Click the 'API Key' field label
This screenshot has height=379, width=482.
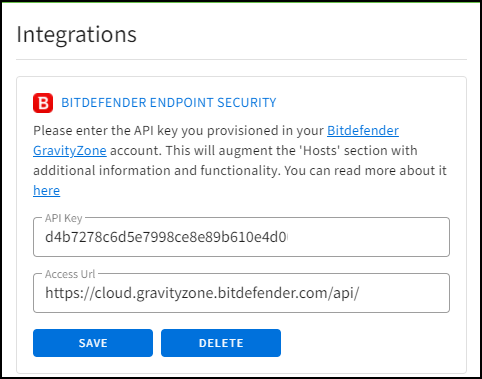coord(63,218)
